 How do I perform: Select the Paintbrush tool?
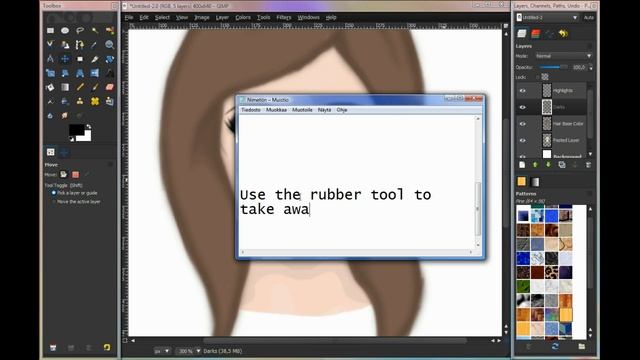pos(95,87)
